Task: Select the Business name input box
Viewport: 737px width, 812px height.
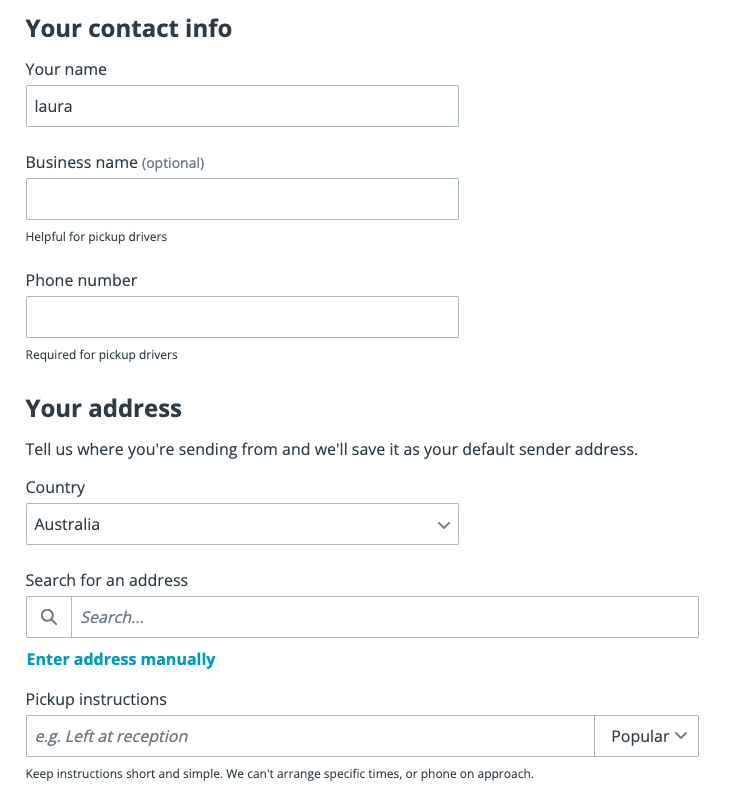Action: click(242, 199)
